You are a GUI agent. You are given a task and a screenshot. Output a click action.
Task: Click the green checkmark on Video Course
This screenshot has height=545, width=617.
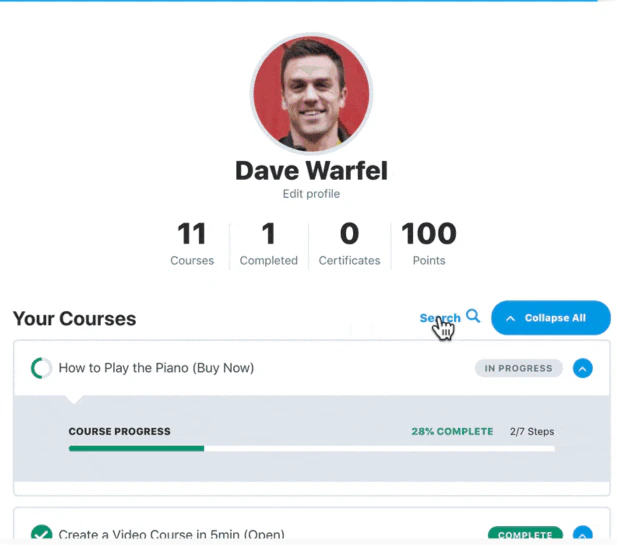[41, 532]
